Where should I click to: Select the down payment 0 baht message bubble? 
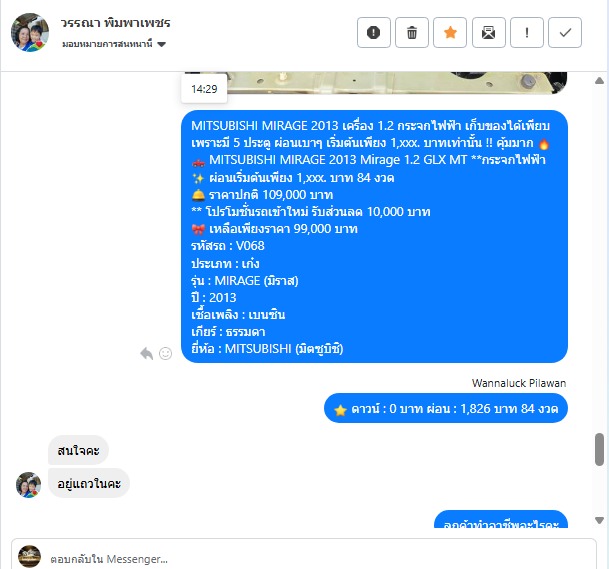click(x=446, y=408)
